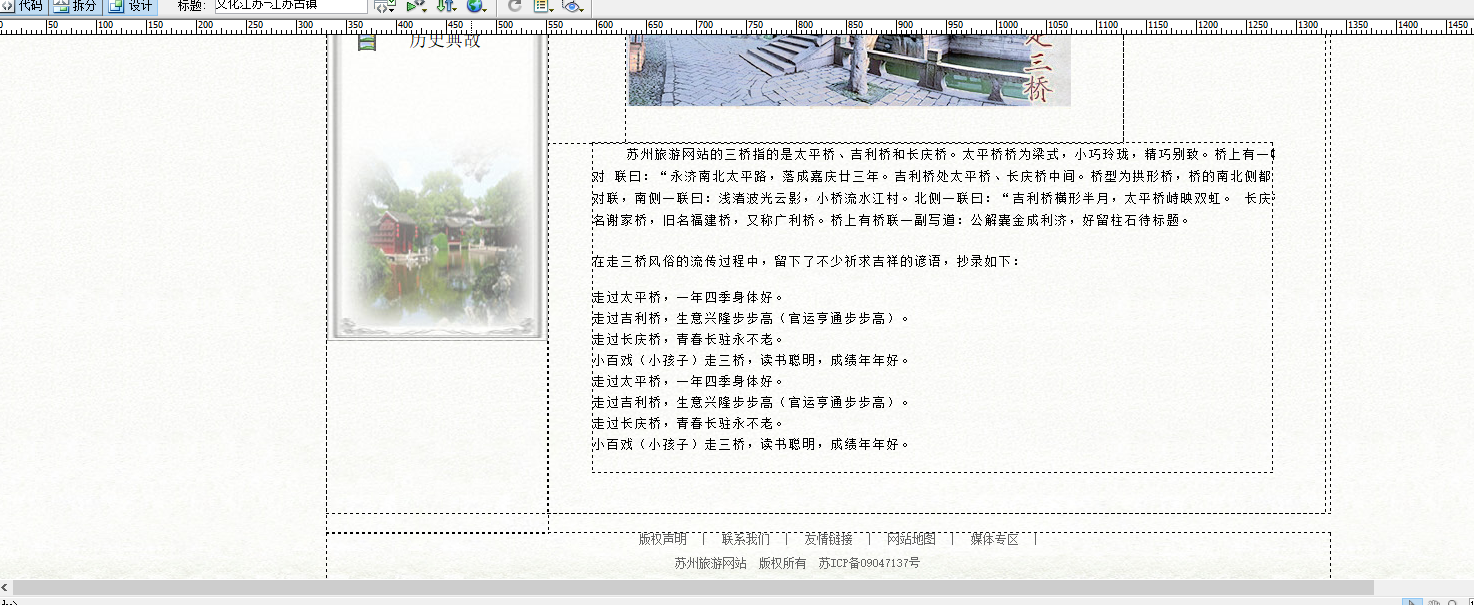The width and height of the screenshot is (1474, 605).
Task: Click the small icon beside 历史典故
Action: tap(367, 42)
